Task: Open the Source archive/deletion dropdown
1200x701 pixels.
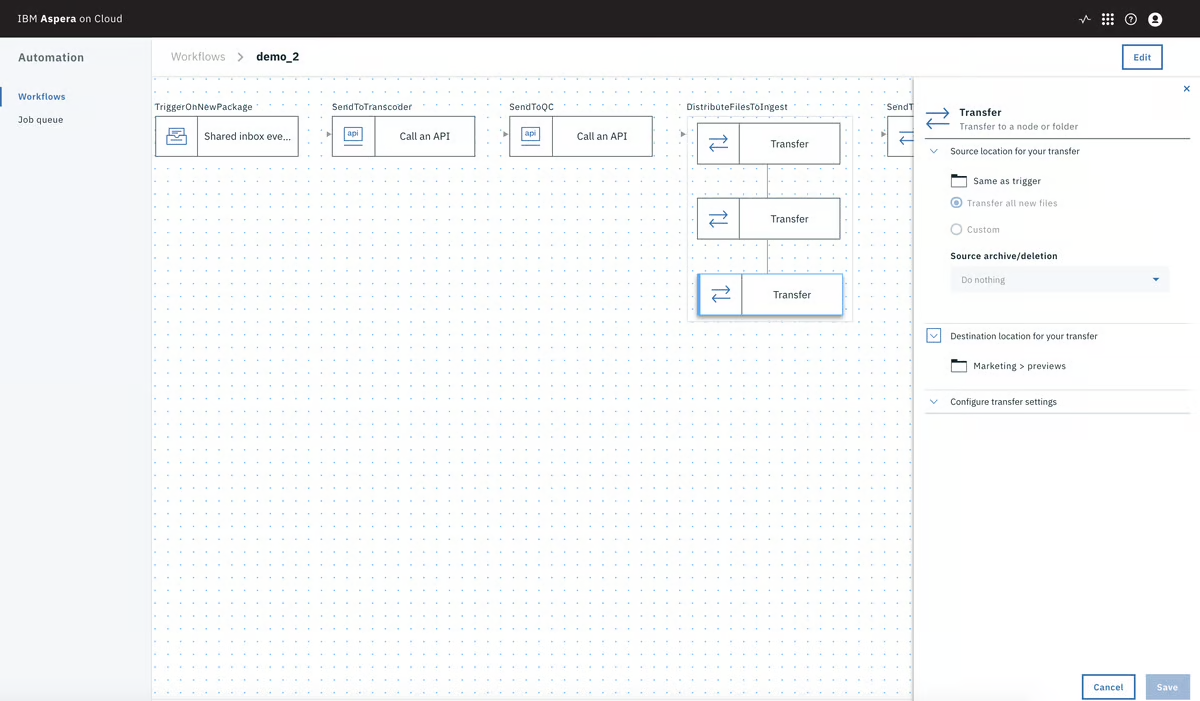Action: pyautogui.click(x=1059, y=279)
